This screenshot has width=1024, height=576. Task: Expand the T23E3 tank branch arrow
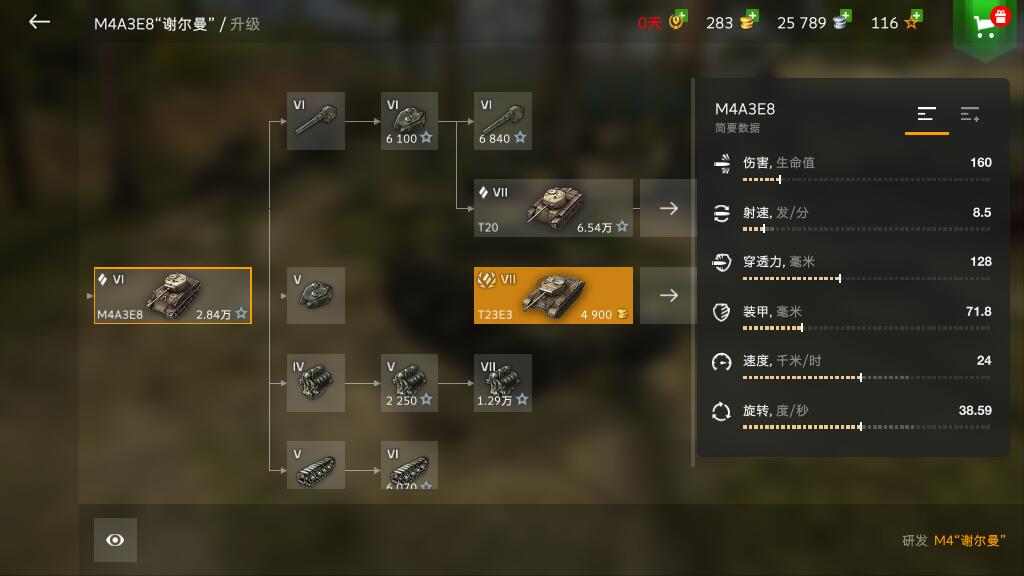point(668,295)
